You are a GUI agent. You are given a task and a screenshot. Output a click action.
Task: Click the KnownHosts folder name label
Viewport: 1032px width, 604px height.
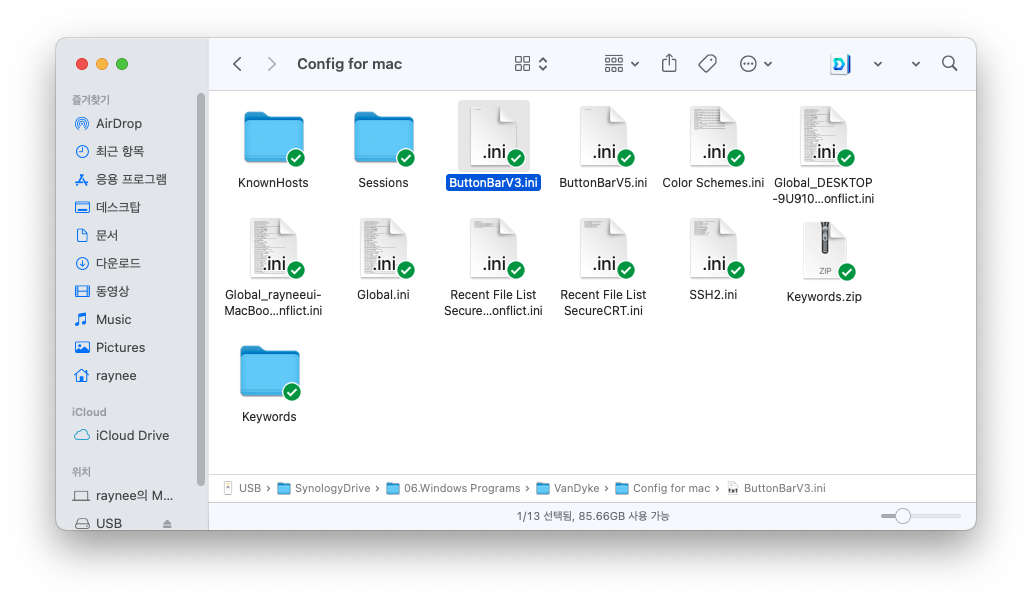[x=273, y=183]
